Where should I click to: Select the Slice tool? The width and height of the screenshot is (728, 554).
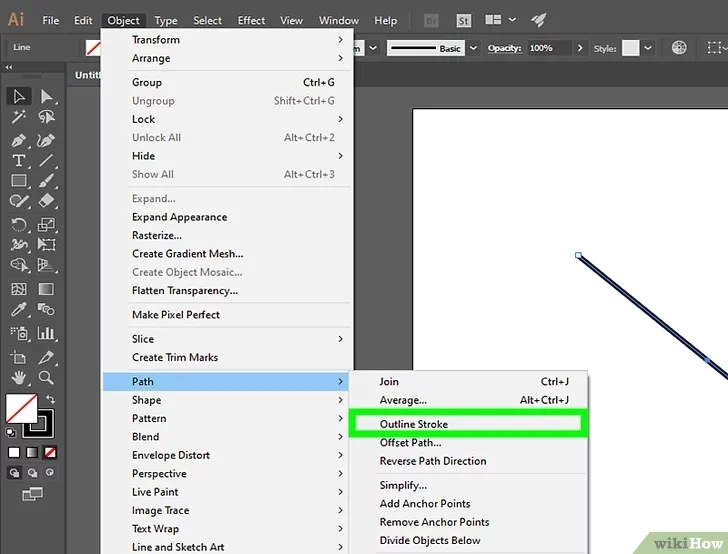[x=46, y=358]
